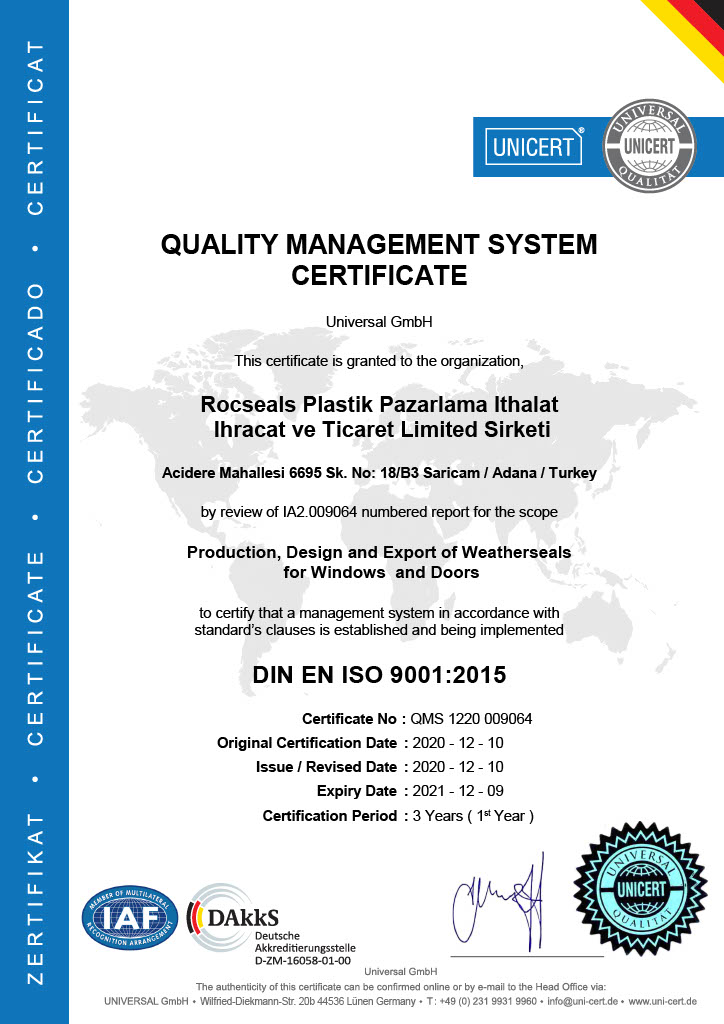This screenshot has width=724, height=1024.
Task: Select the Quality Management System Certificate heading
Action: 379,259
